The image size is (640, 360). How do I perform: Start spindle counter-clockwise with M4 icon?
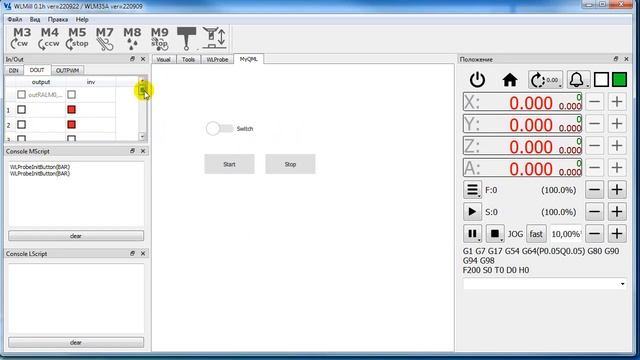[x=49, y=38]
